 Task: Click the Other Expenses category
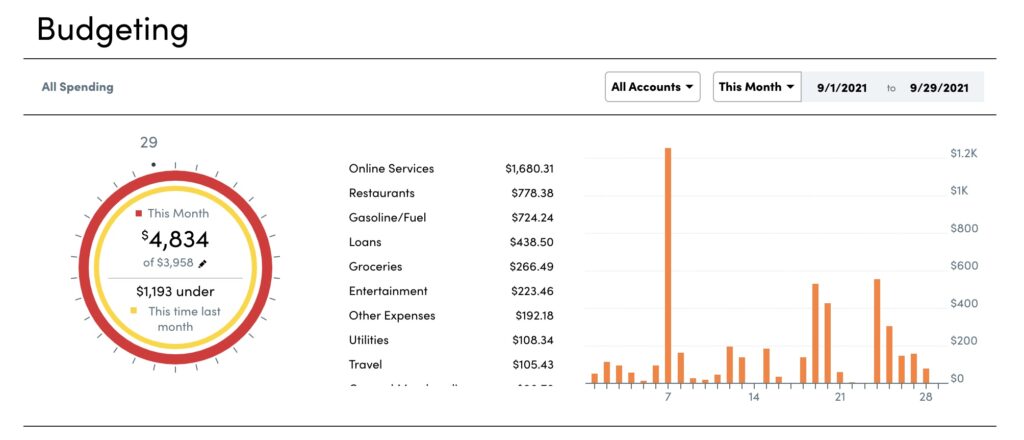click(x=392, y=316)
